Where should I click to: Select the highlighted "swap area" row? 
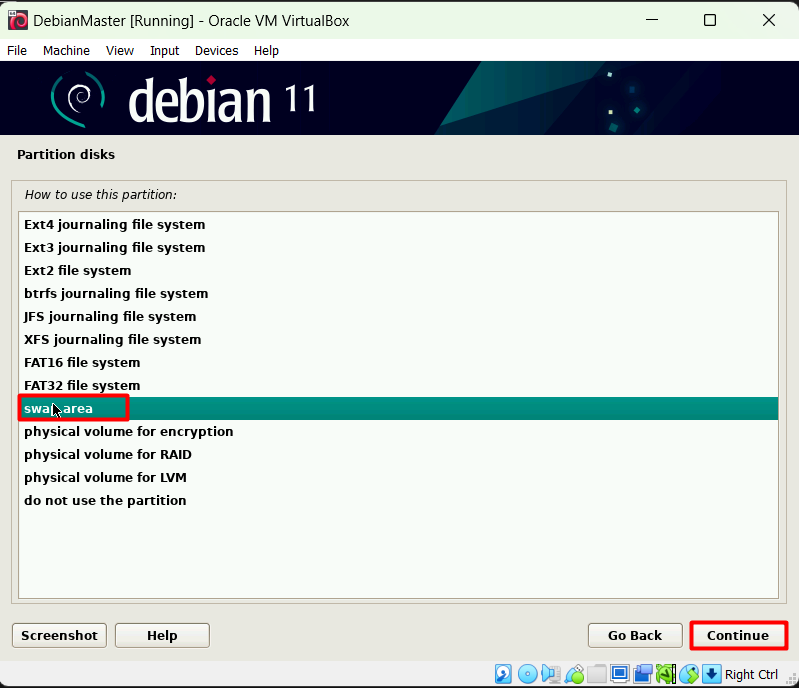398,408
